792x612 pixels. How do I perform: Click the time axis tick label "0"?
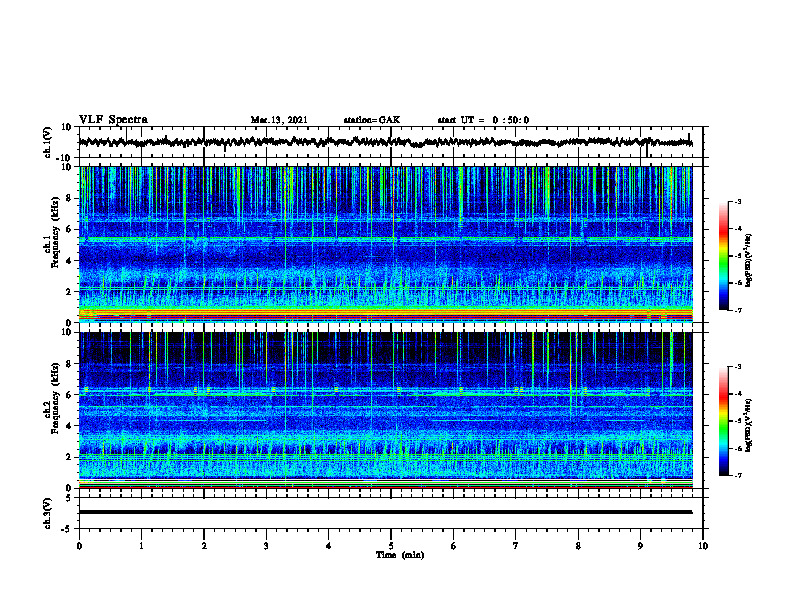(x=79, y=546)
